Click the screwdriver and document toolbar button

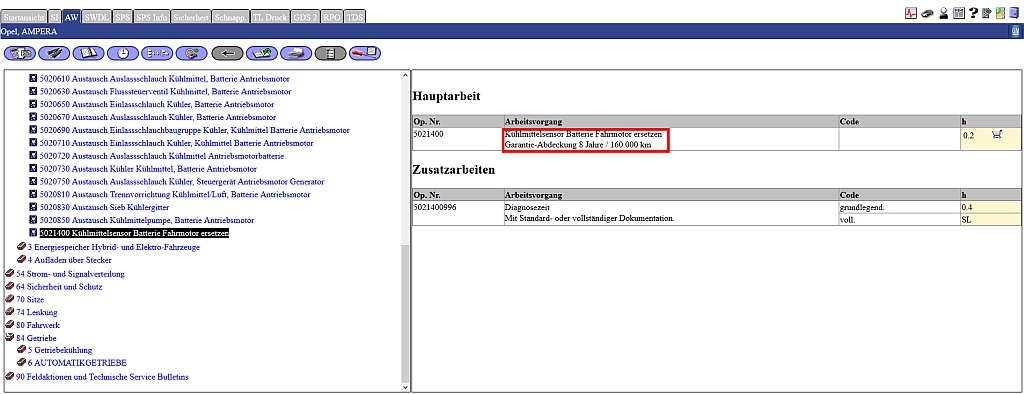tap(365, 54)
